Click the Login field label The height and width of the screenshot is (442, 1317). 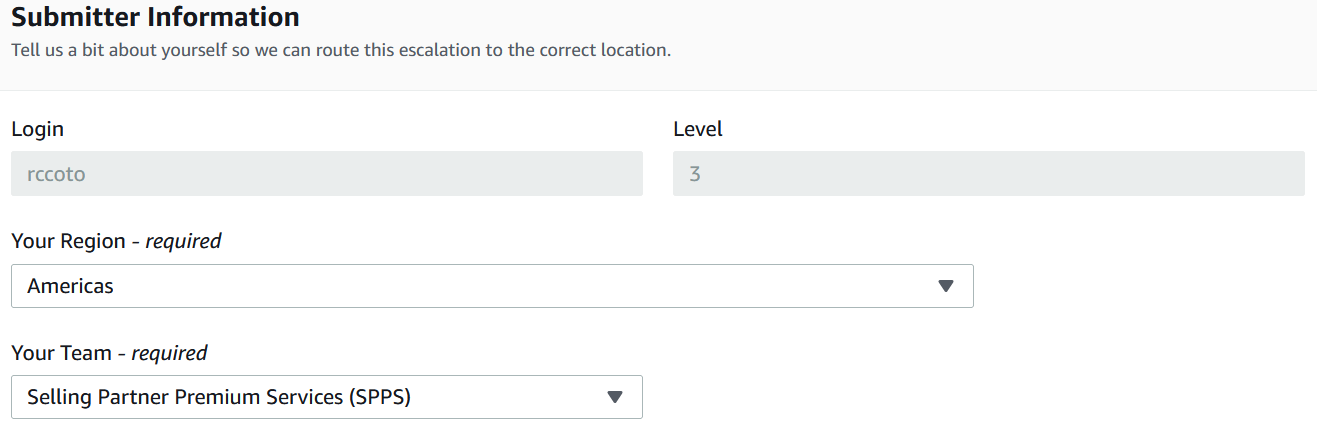38,129
